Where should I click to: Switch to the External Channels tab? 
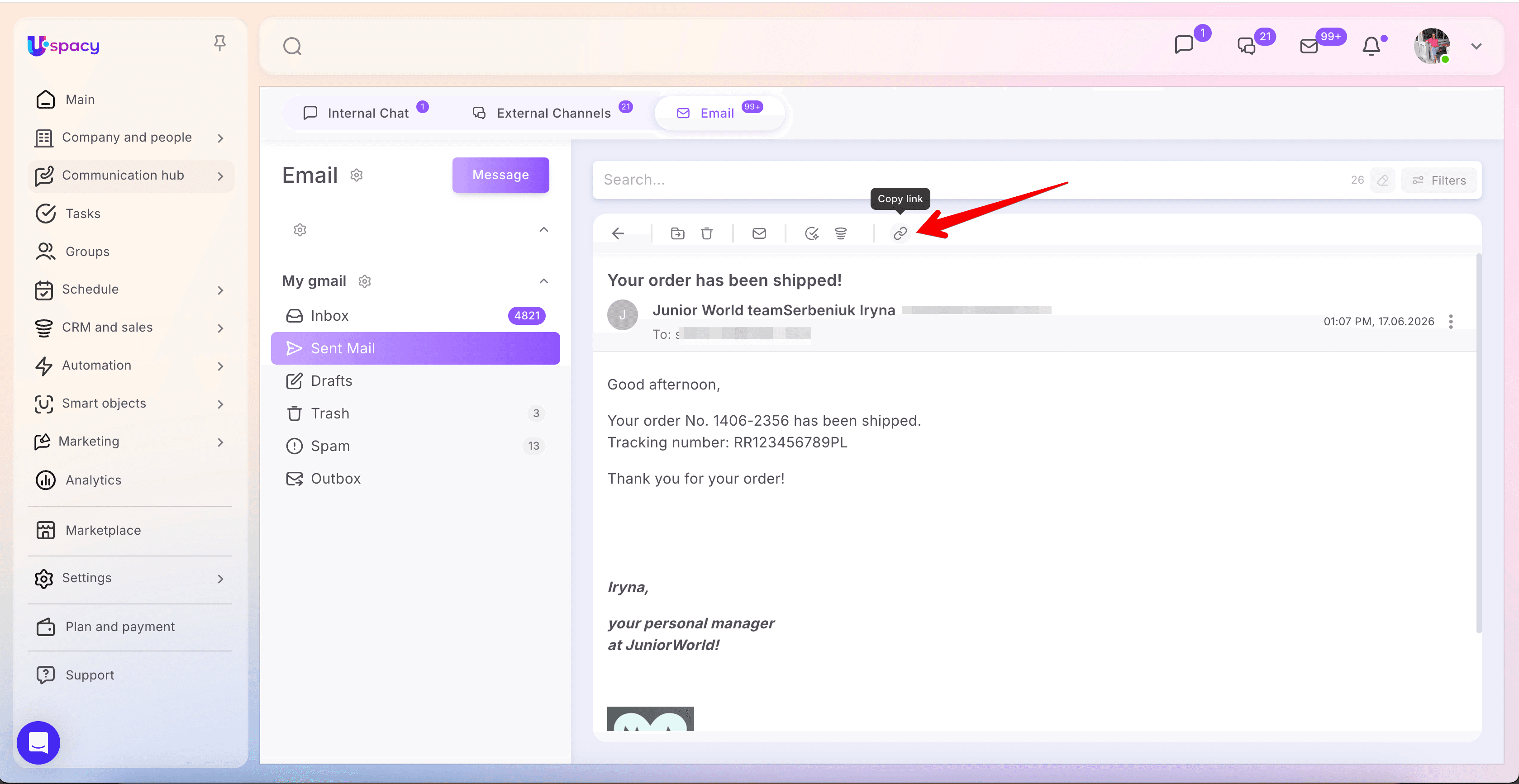click(x=552, y=113)
